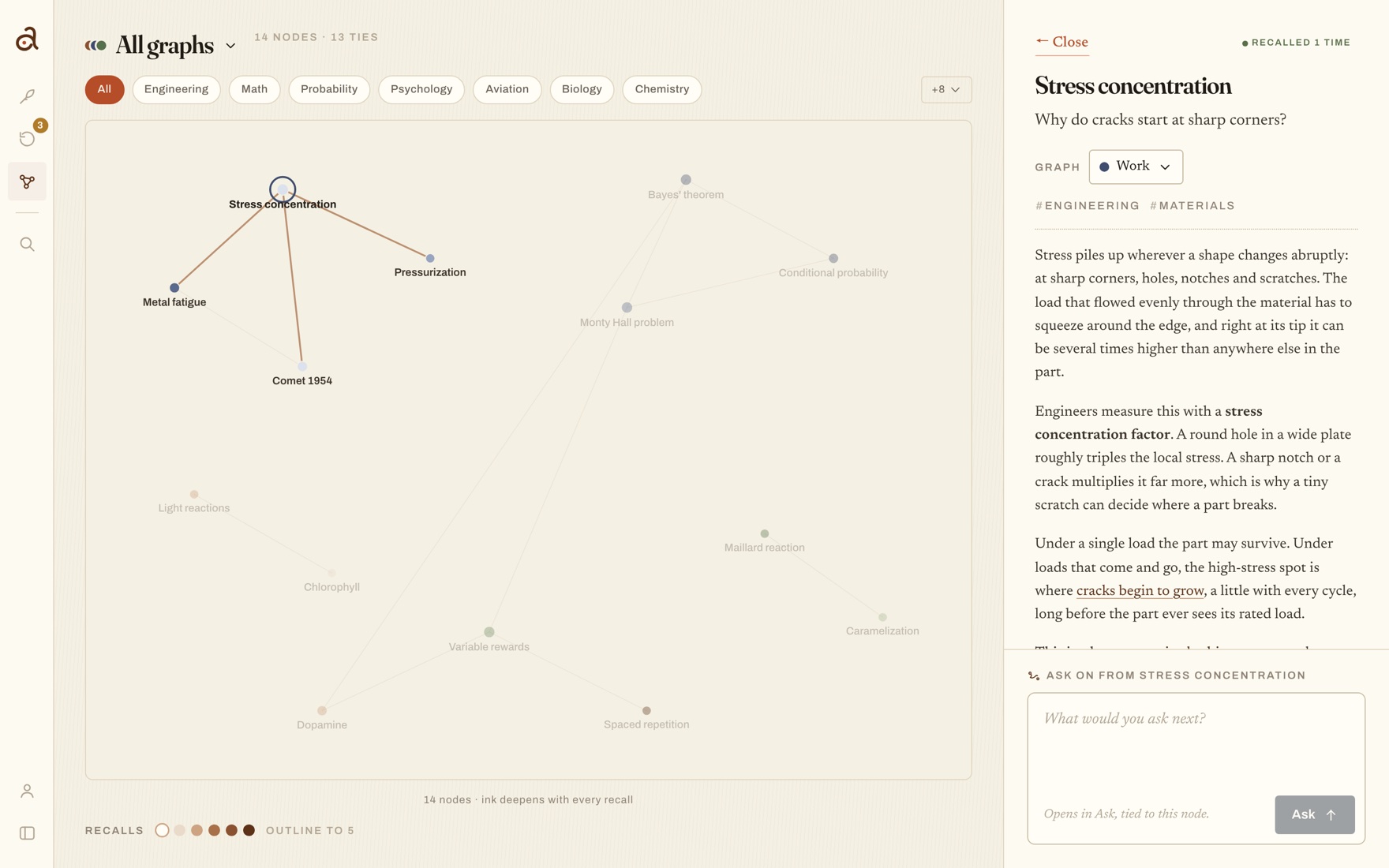The height and width of the screenshot is (868, 1389).
Task: Click the Bayes' theorem node
Action: tap(686, 180)
